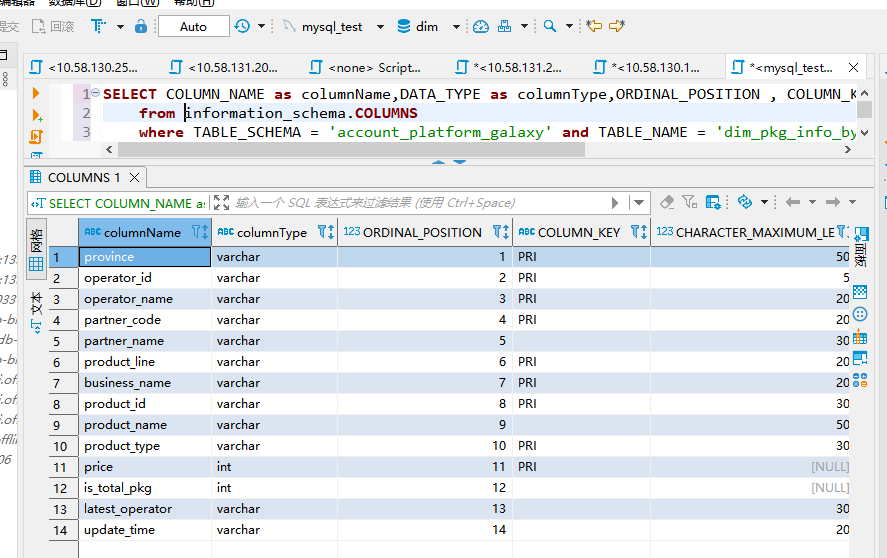Image resolution: width=887 pixels, height=558 pixels.
Task: Open the refresh options dropdown arrow
Action: (x=764, y=202)
